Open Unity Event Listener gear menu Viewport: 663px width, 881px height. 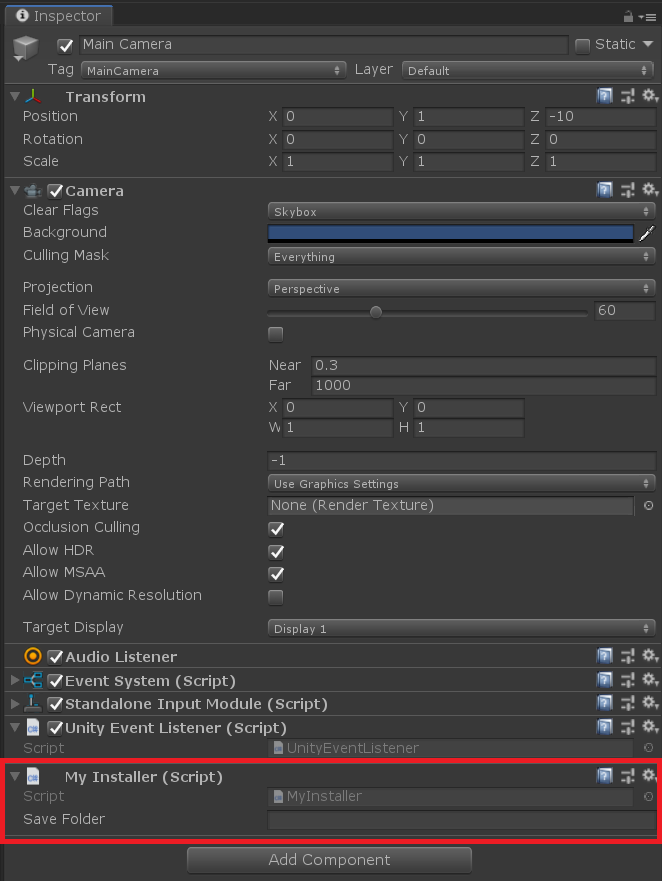coord(650,727)
